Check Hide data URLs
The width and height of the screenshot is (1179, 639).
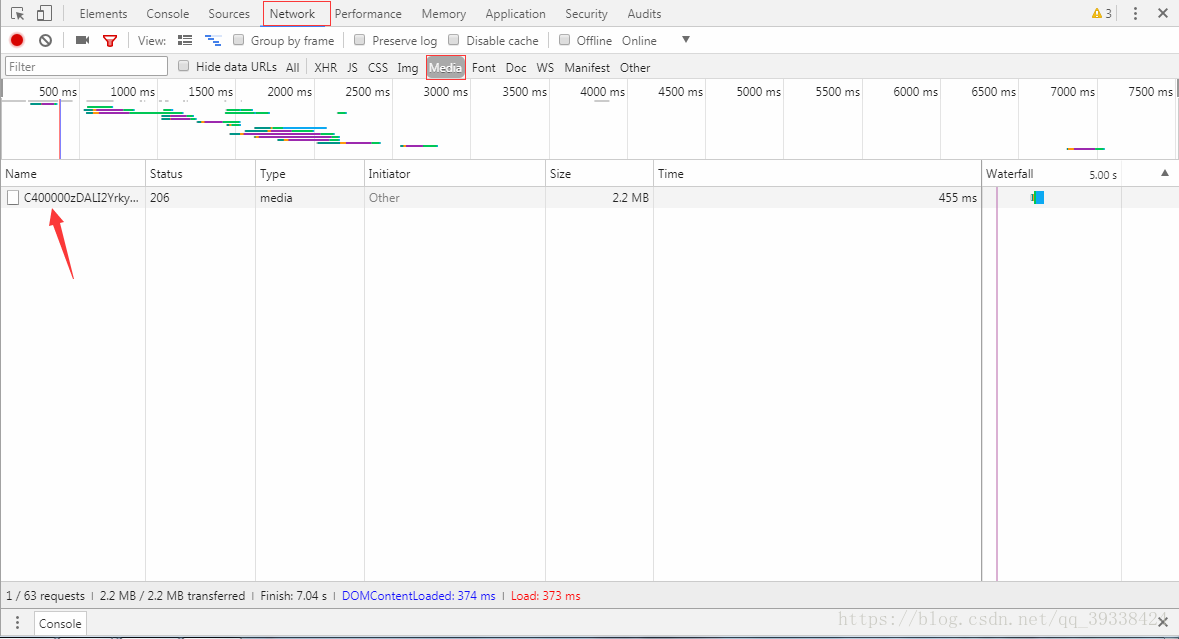[183, 66]
